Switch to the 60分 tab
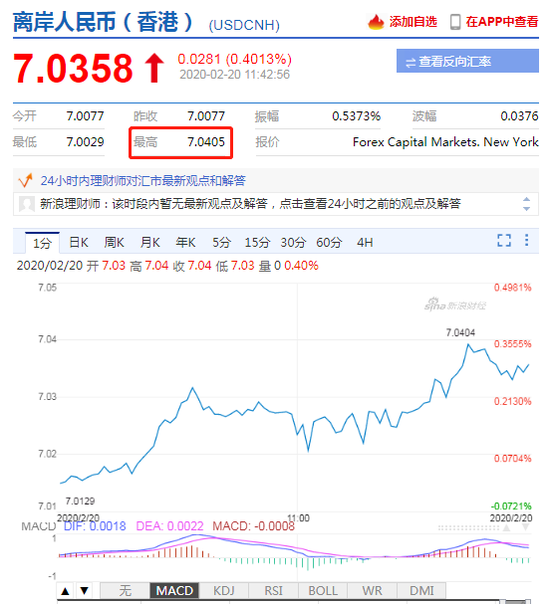The image size is (550, 604). point(329,242)
